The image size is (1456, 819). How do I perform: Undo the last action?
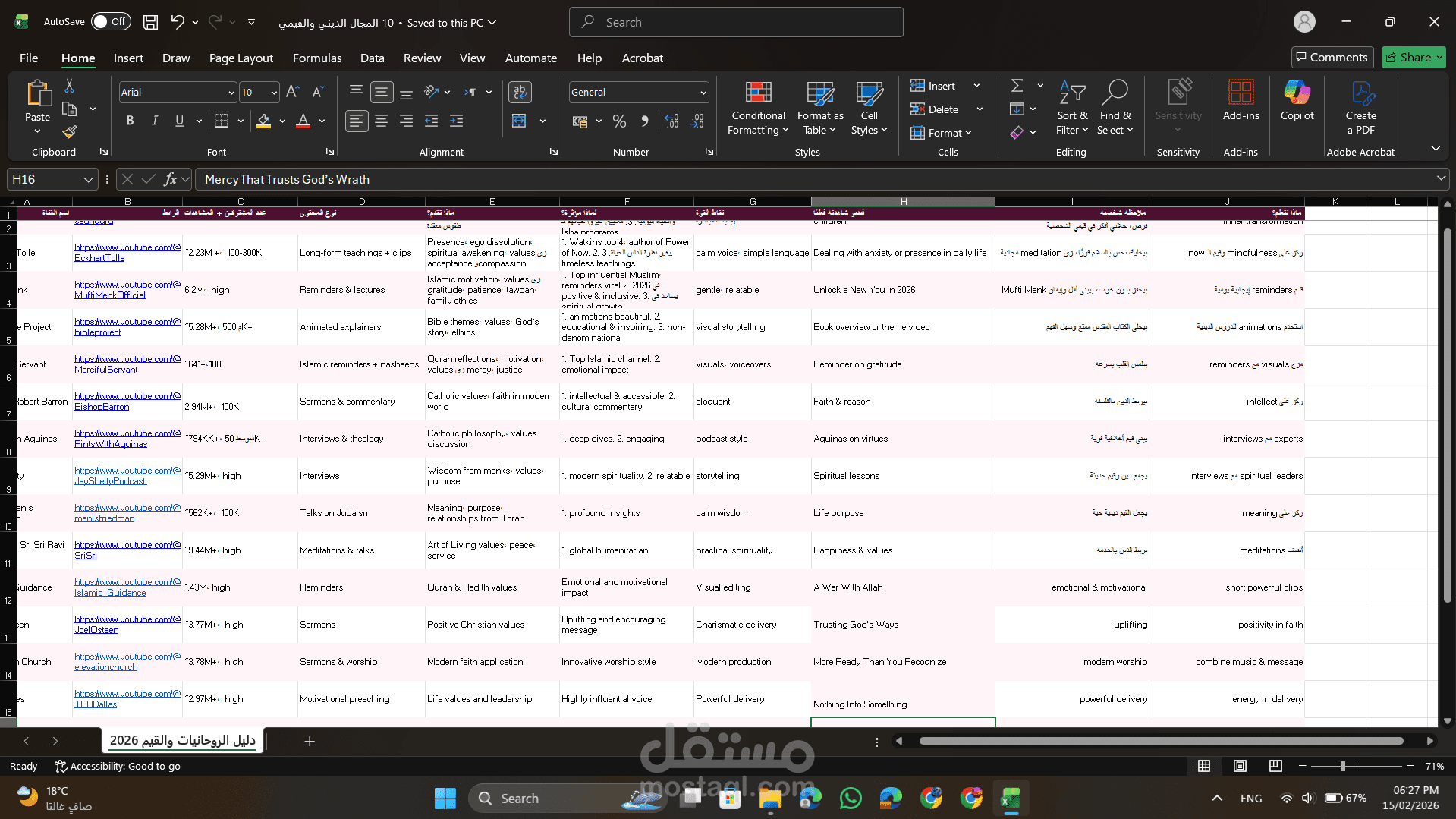pyautogui.click(x=177, y=22)
